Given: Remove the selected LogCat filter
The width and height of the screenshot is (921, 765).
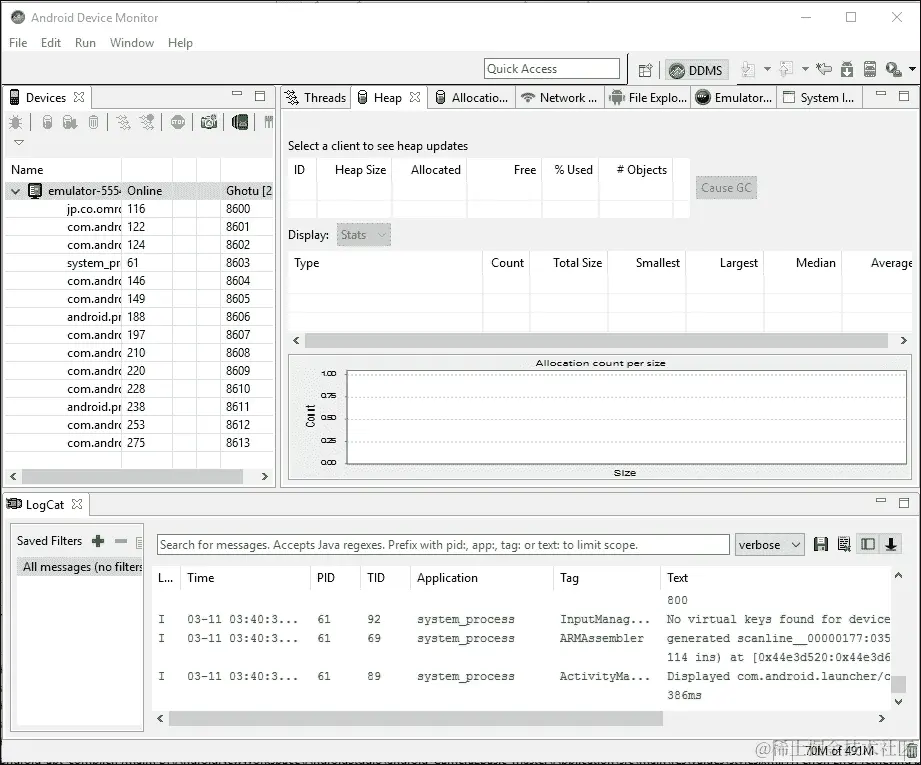Looking at the screenshot, I should coord(121,541).
